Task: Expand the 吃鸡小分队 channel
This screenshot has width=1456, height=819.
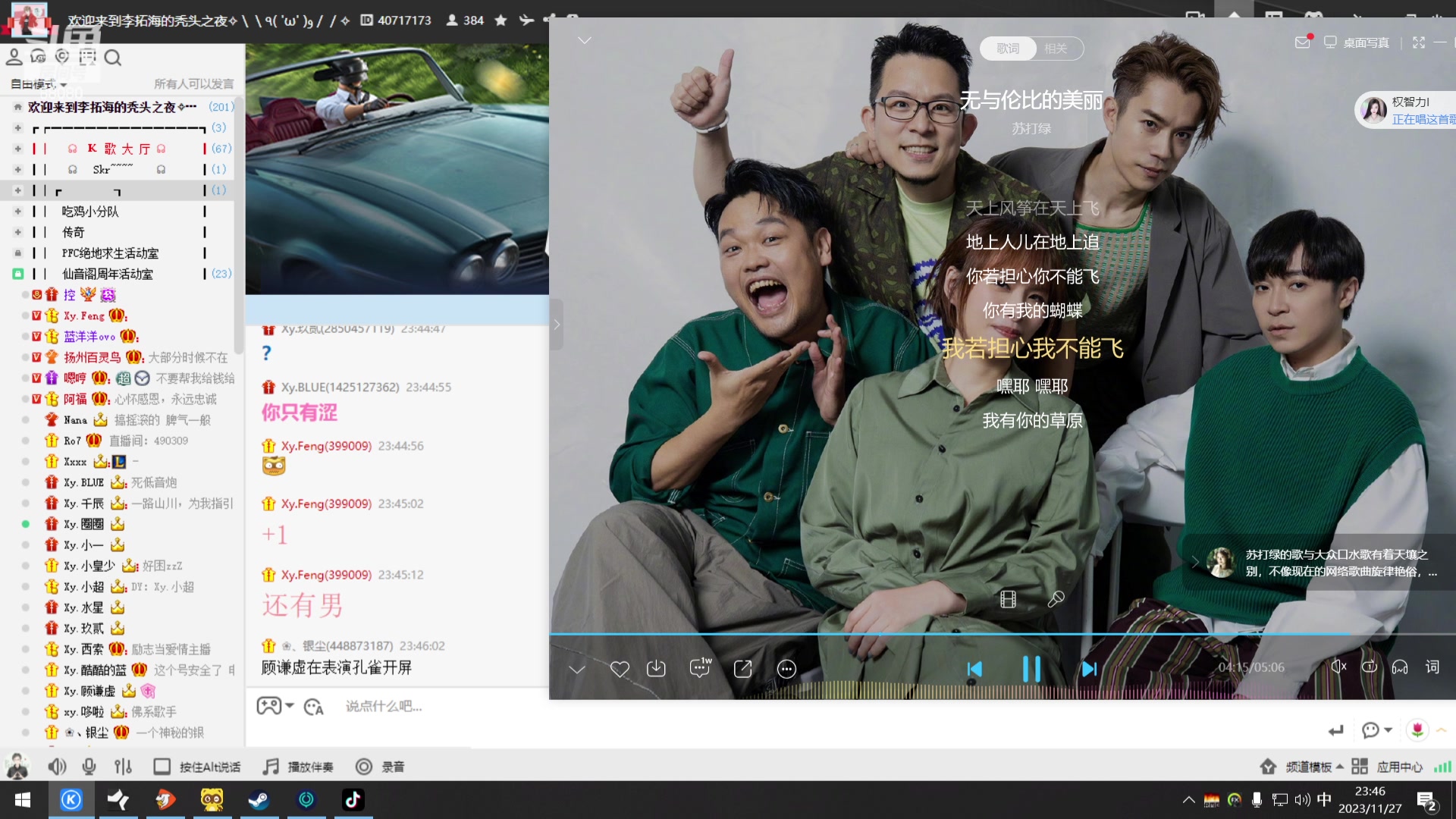Action: click(x=17, y=212)
